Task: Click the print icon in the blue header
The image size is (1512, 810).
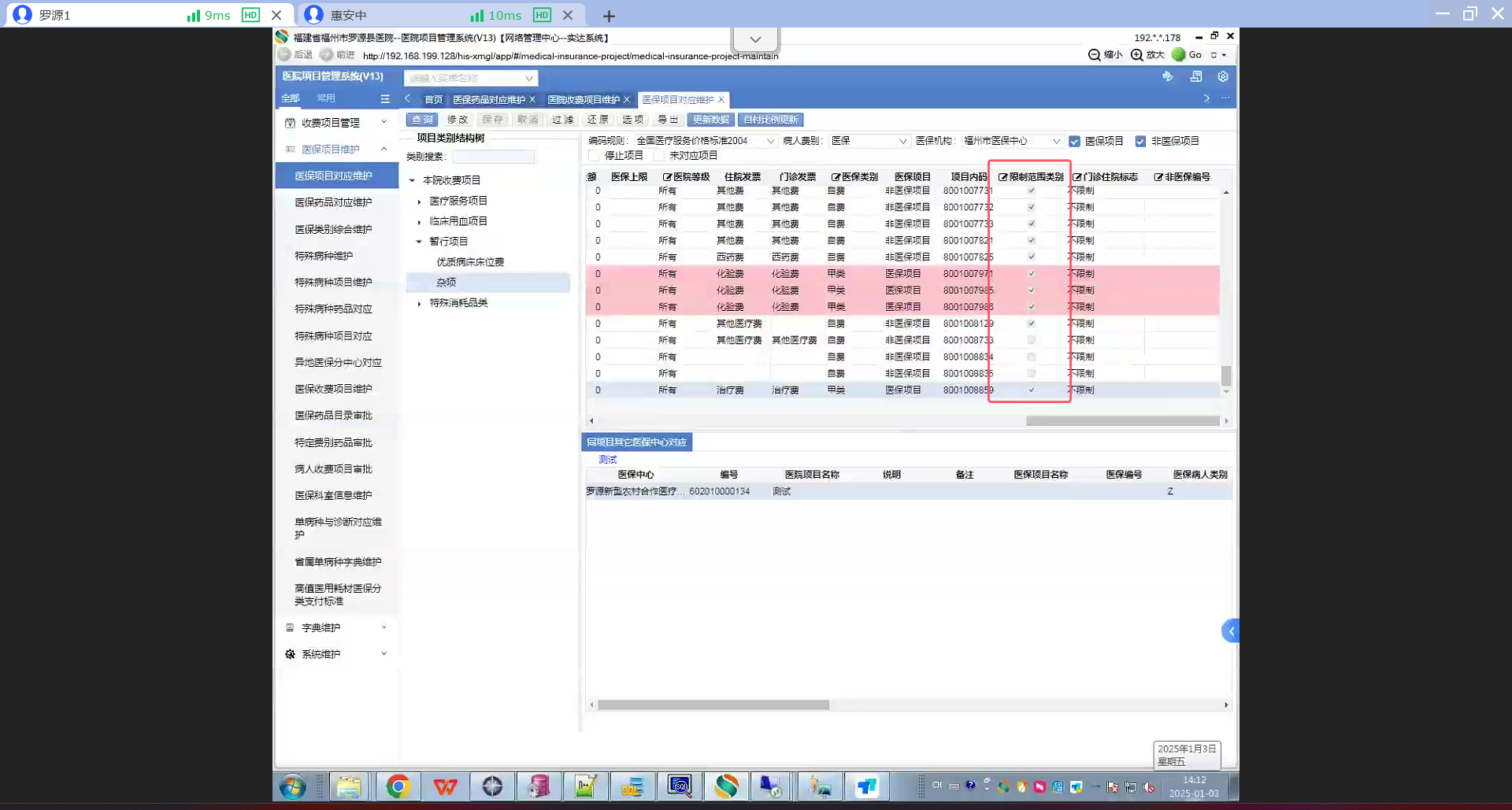Action: [x=1195, y=76]
